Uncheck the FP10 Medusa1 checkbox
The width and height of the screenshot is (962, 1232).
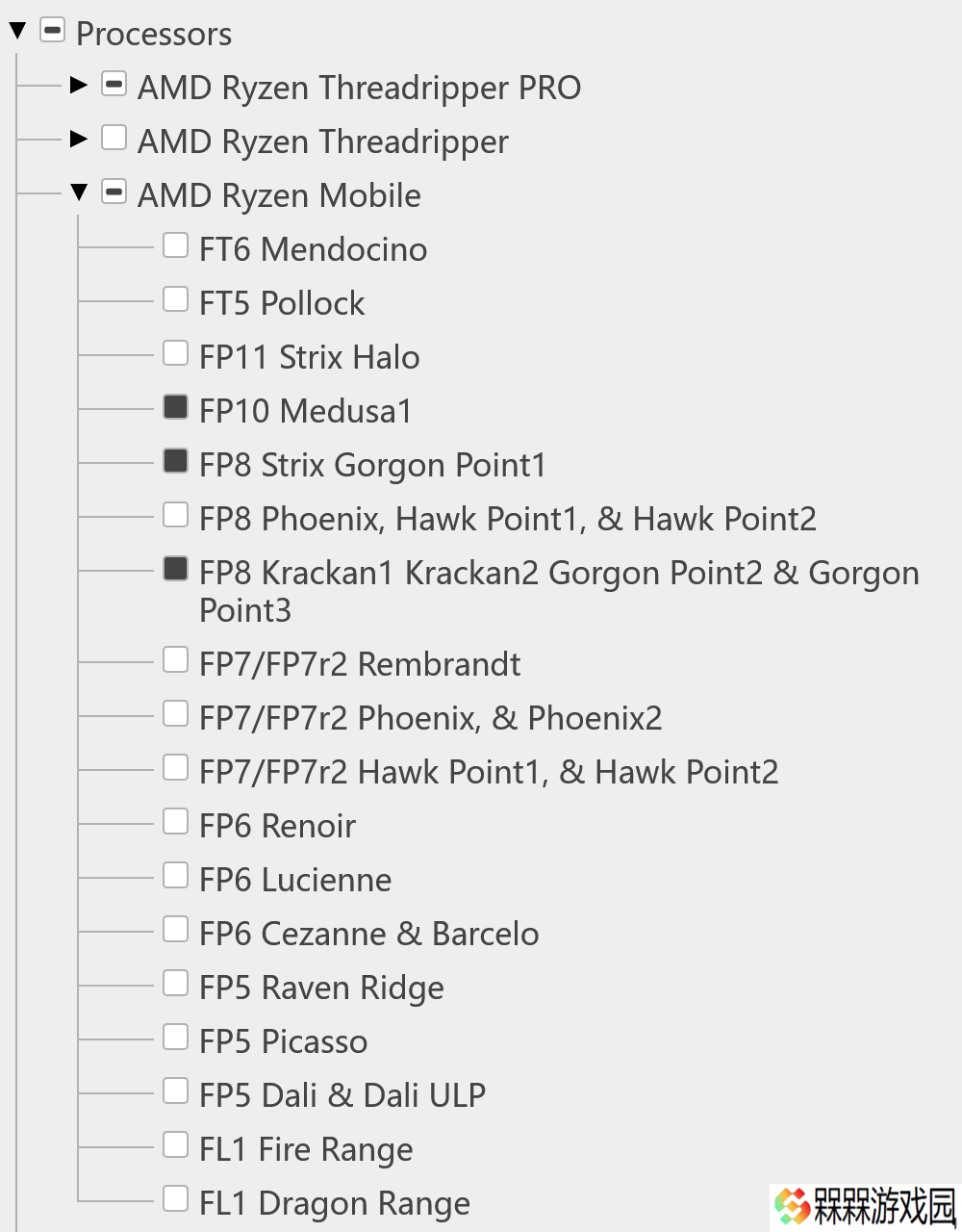[175, 407]
